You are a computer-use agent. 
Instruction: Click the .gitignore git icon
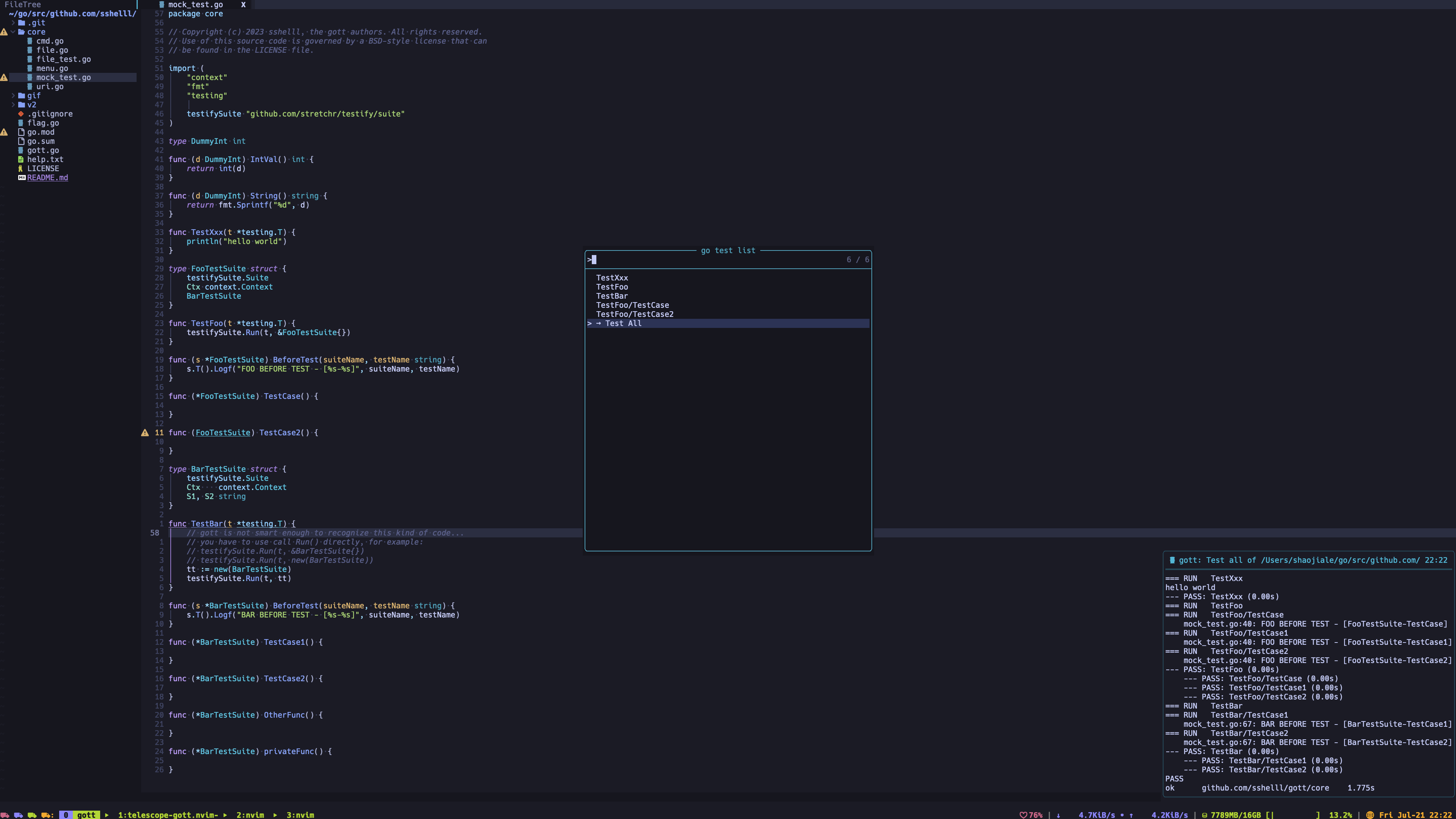[21, 114]
